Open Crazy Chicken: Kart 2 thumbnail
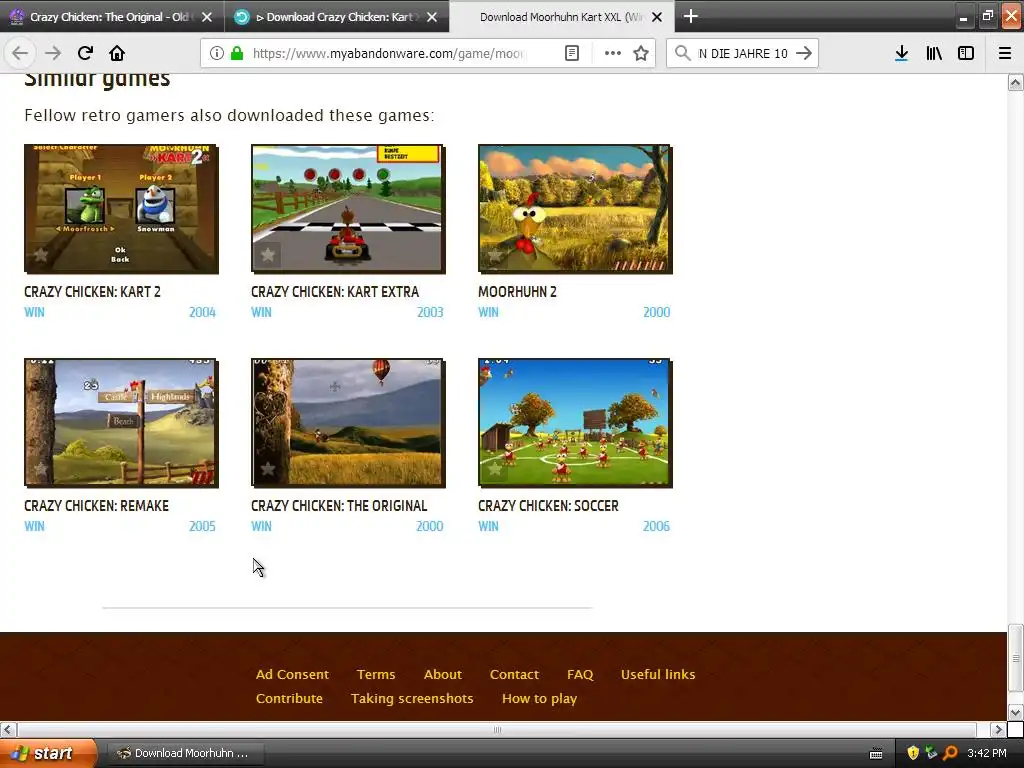 (121, 209)
